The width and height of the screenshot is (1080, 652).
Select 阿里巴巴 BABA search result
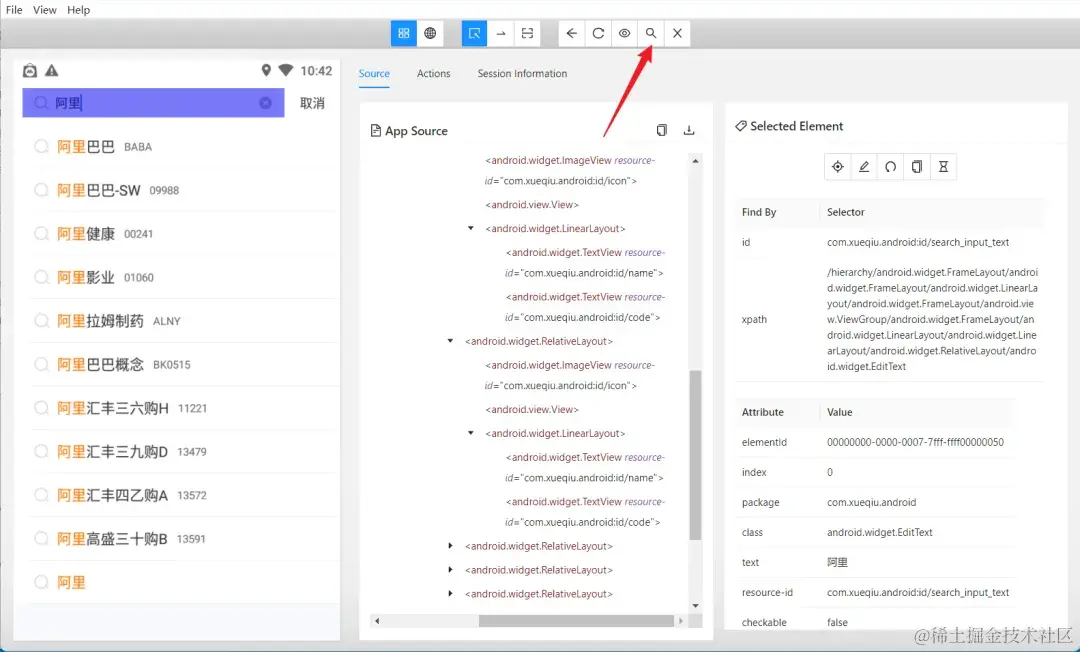tap(184, 147)
